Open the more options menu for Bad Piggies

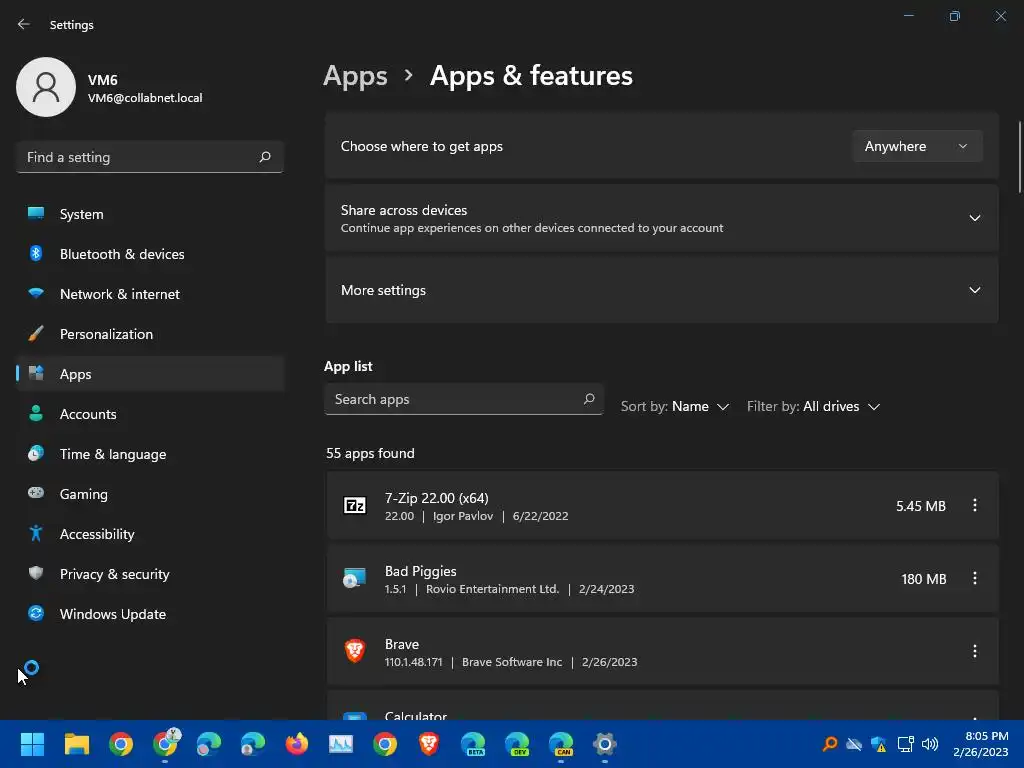[x=974, y=579]
